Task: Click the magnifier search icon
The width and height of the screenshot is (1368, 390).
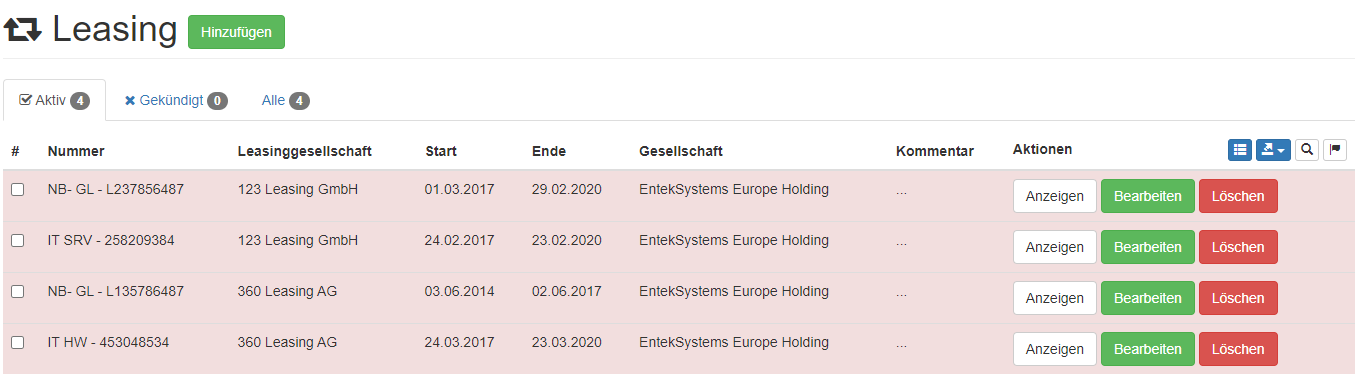Action: 1307,150
